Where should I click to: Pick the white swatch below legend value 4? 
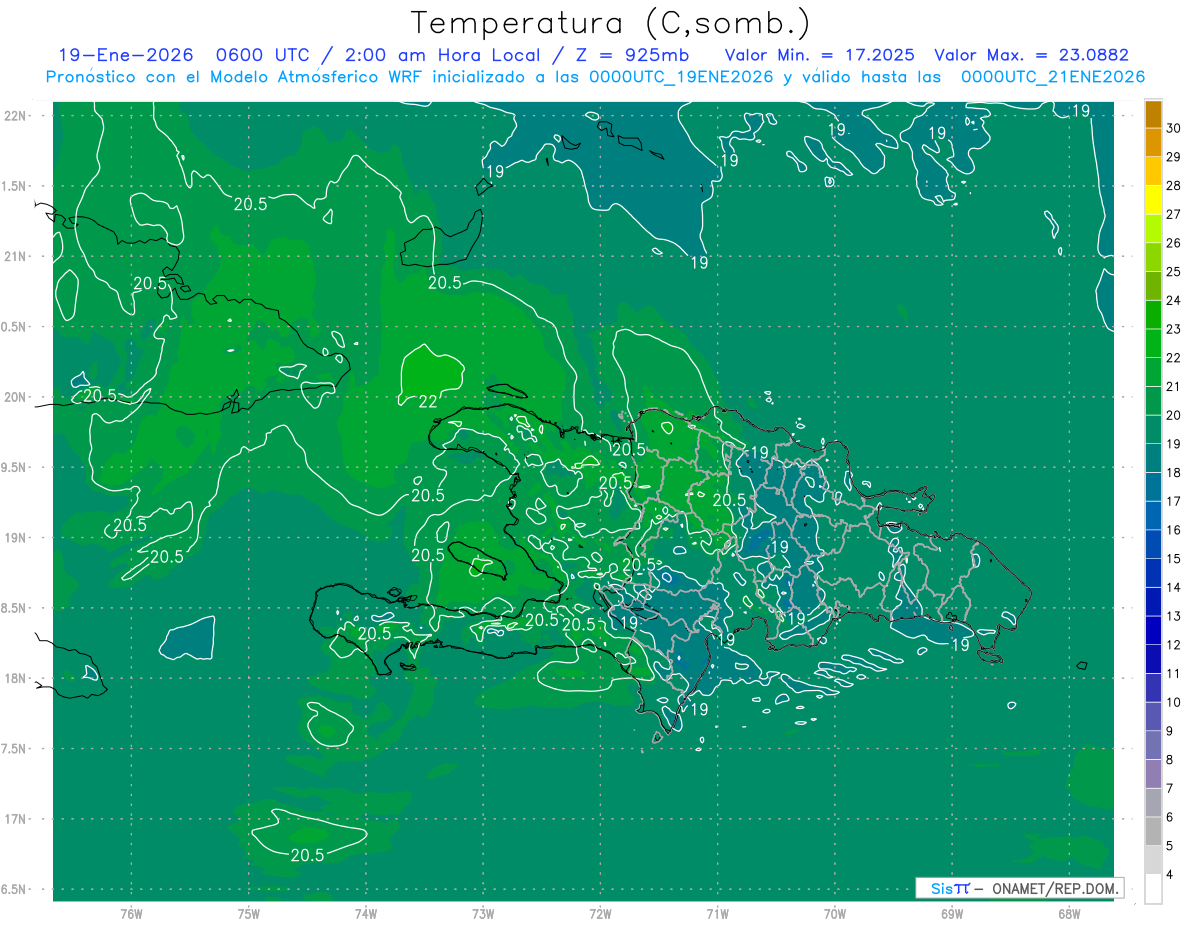[x=1153, y=889]
